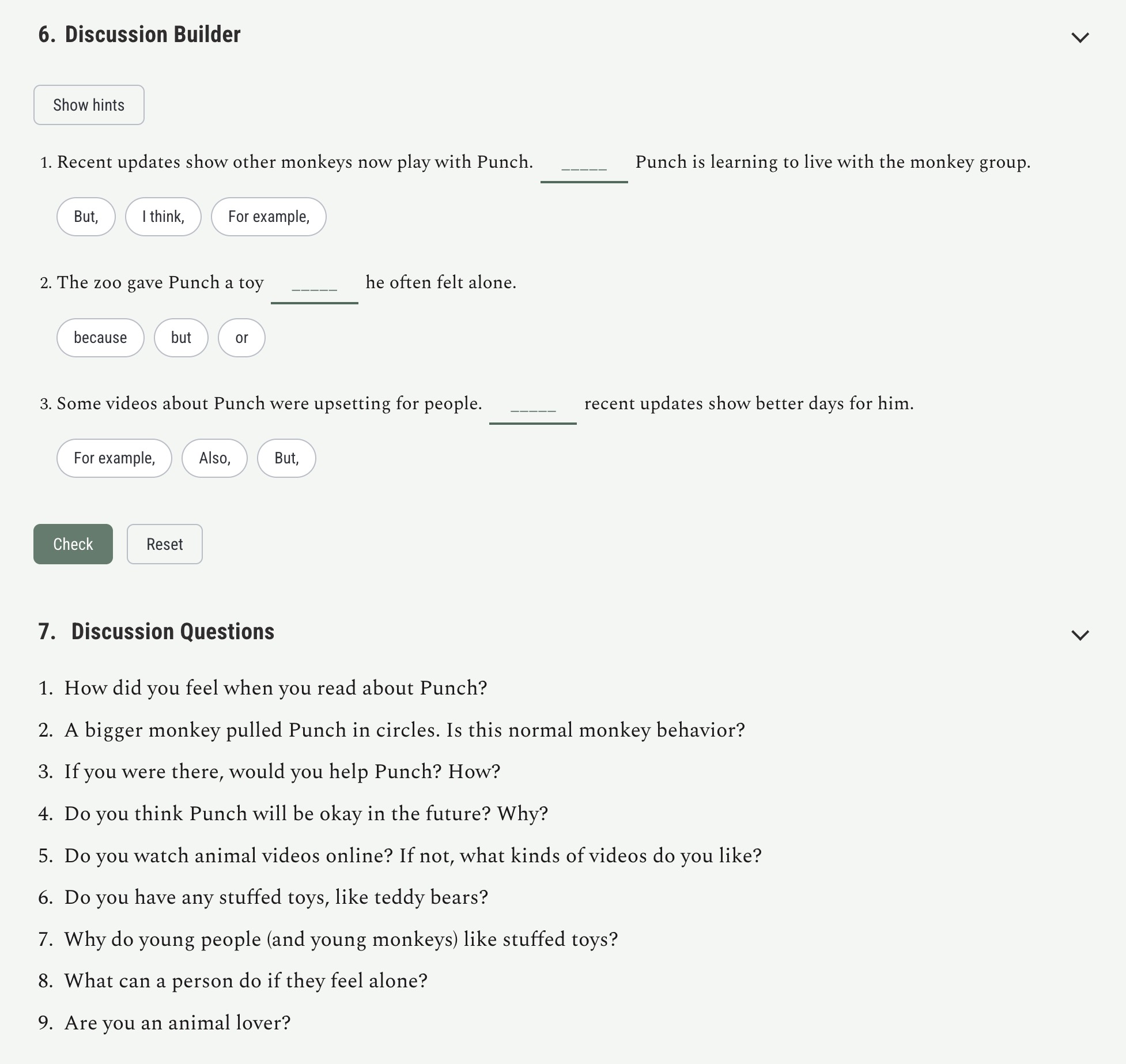This screenshot has width=1126, height=1064.
Task: Click the blank in the third sentence
Action: pos(533,409)
